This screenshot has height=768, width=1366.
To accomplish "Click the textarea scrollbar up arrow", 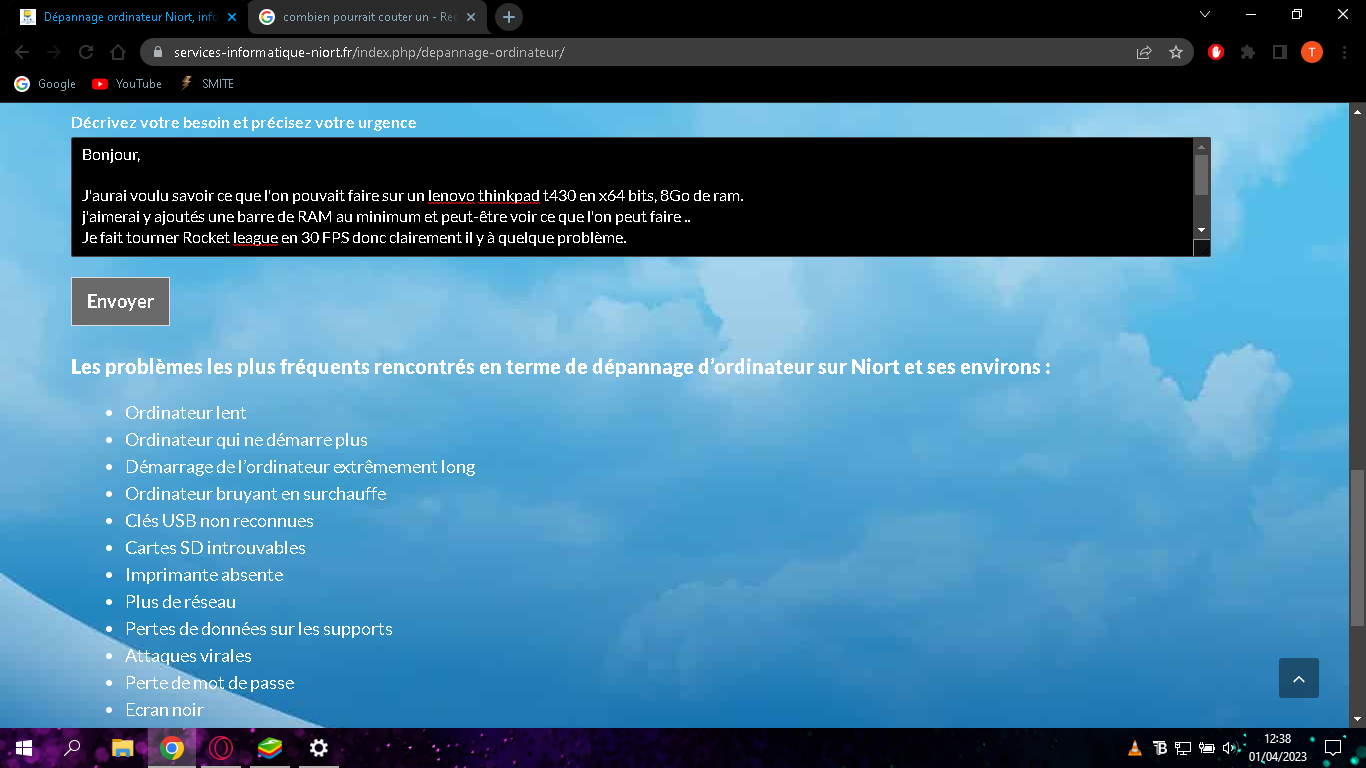I will tap(1202, 146).
